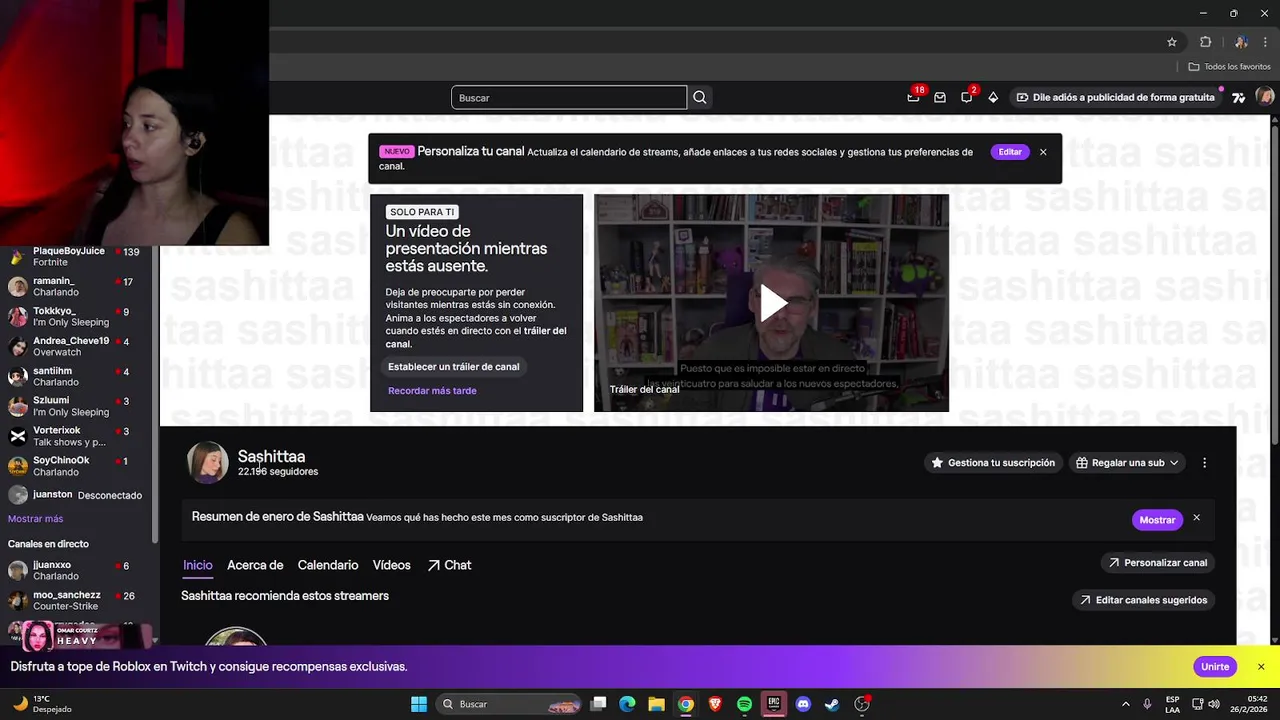1280x720 pixels.
Task: Focus the Twitch Buscar search field
Action: (569, 97)
